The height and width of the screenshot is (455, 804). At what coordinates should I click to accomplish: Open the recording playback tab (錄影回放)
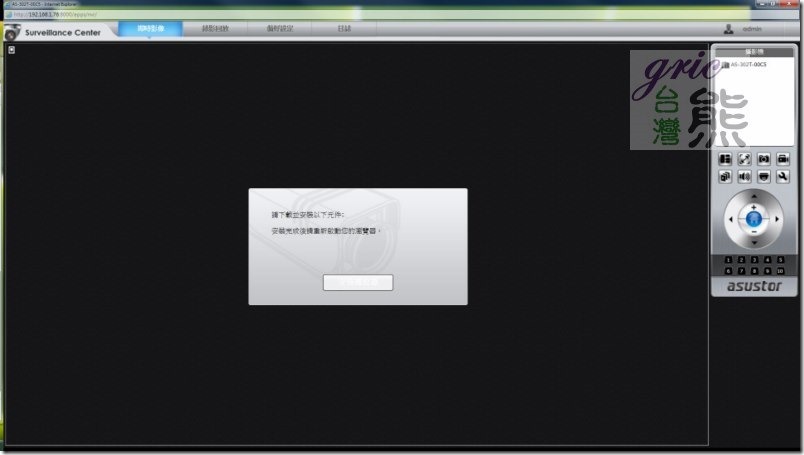pyautogui.click(x=215, y=29)
